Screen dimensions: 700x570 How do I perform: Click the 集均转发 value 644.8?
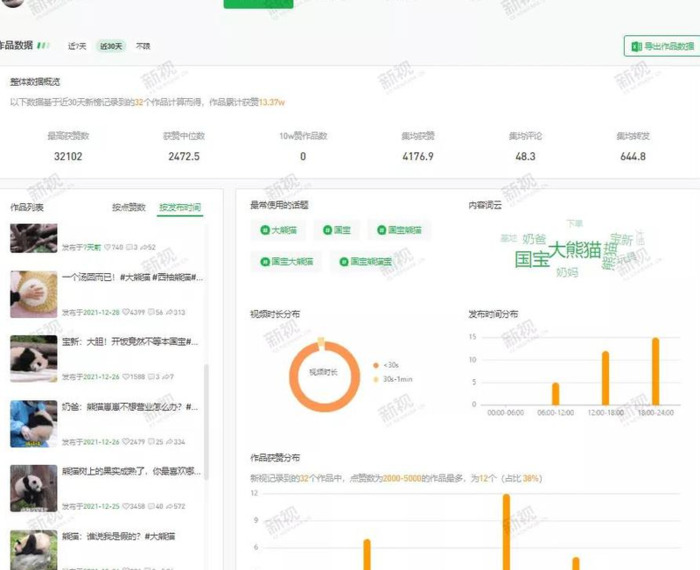click(x=633, y=156)
